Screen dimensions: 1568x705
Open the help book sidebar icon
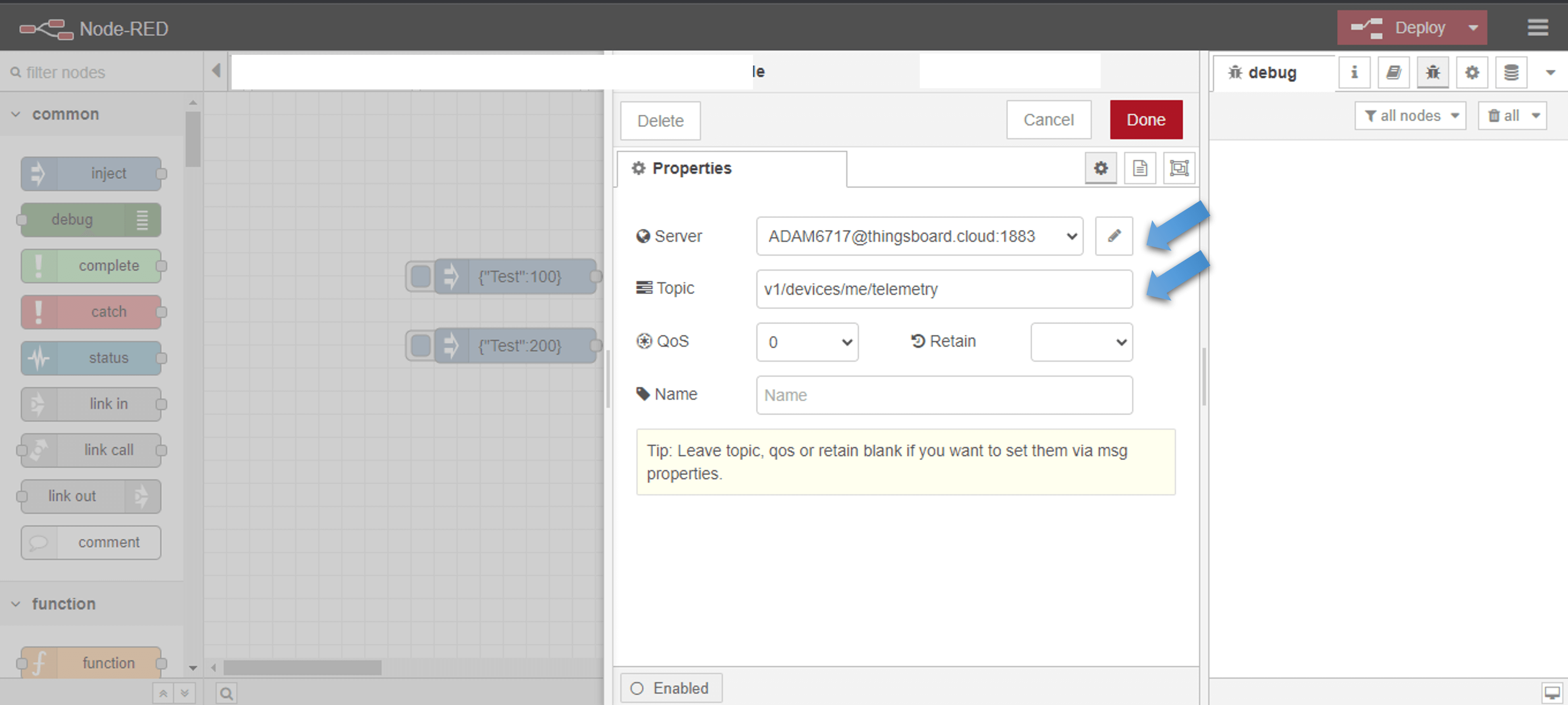click(x=1393, y=73)
